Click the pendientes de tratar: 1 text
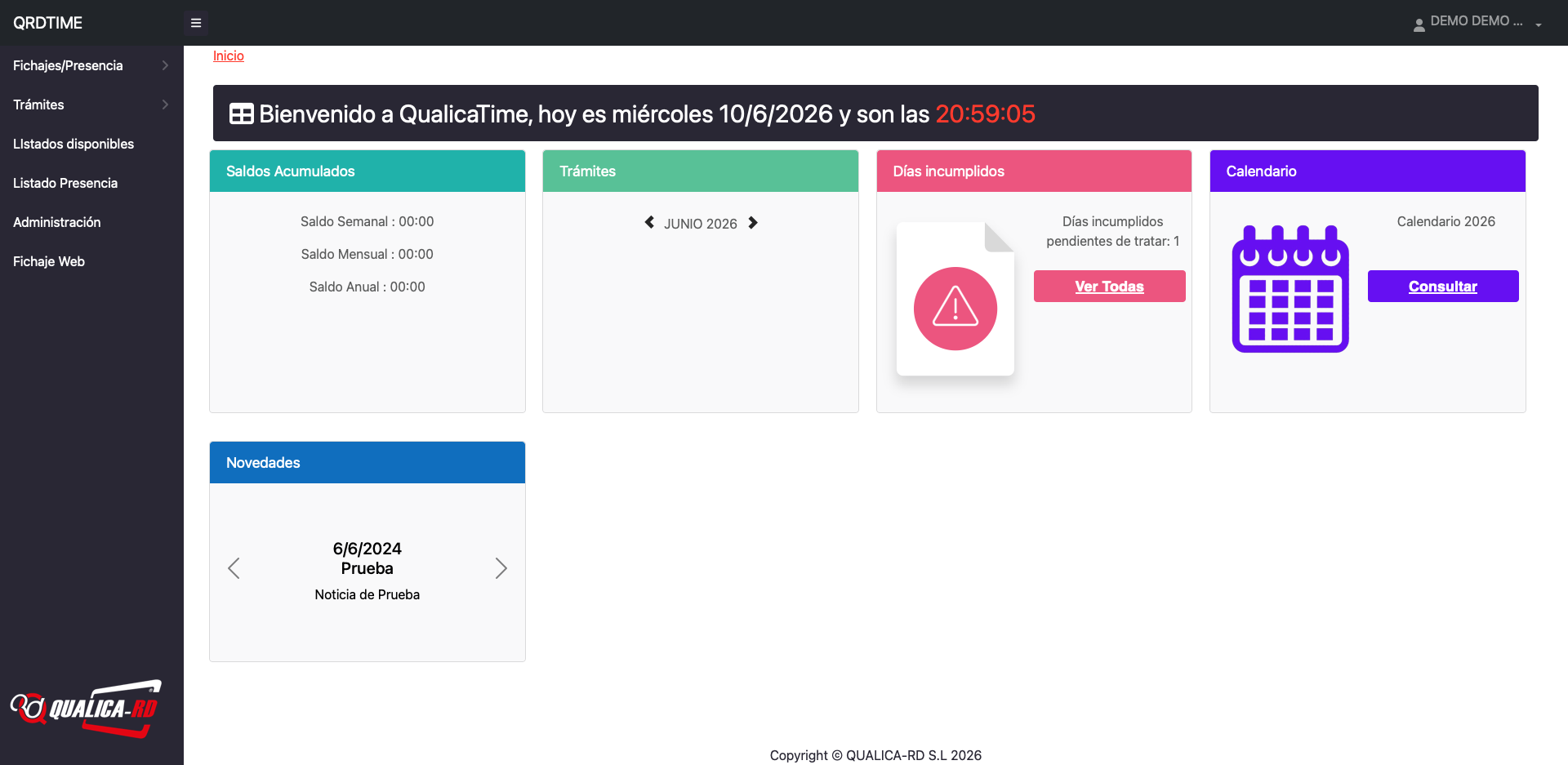Viewport: 1568px width, 765px height. (x=1113, y=241)
